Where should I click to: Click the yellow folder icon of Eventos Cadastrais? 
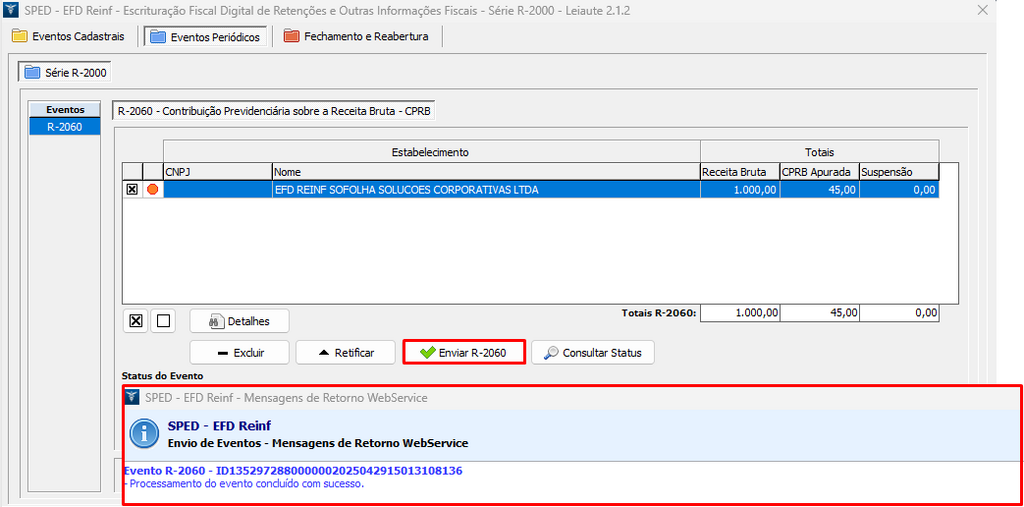point(19,37)
